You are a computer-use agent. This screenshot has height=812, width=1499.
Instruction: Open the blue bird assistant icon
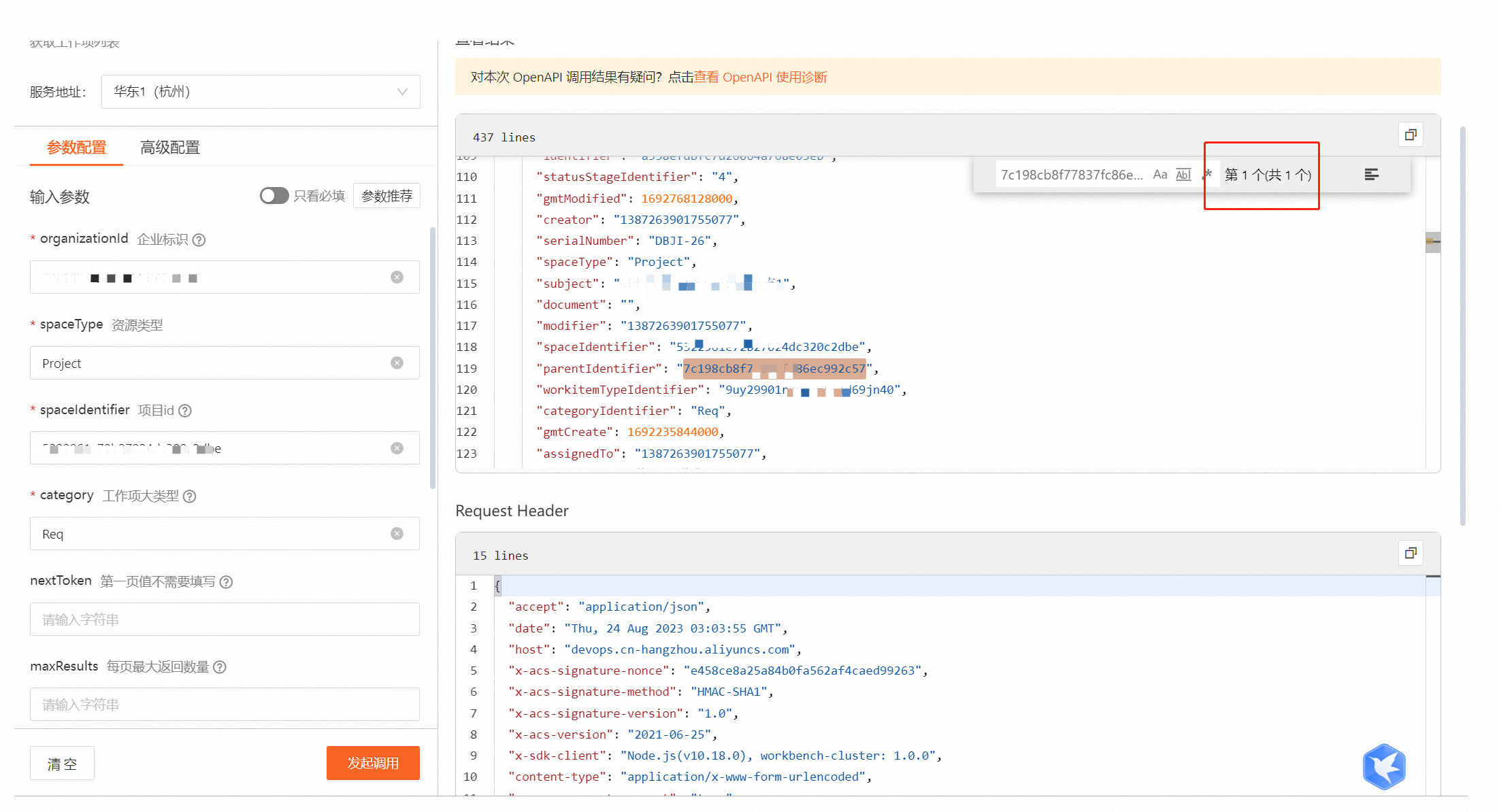coord(1383,766)
